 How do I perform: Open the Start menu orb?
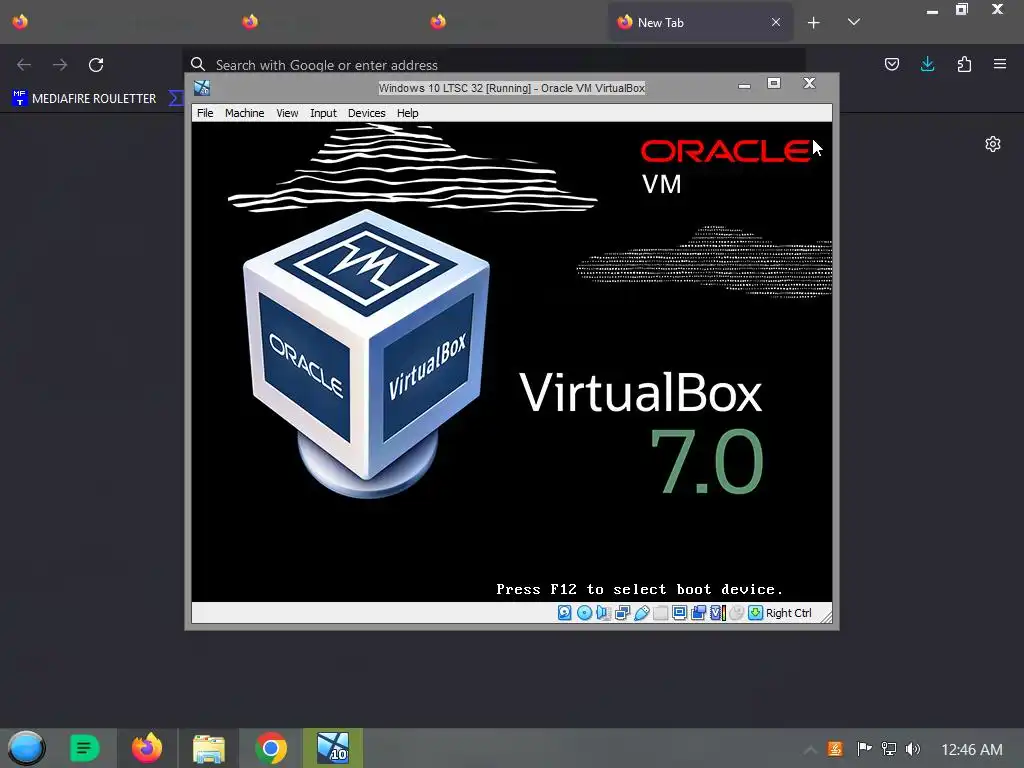click(x=26, y=748)
